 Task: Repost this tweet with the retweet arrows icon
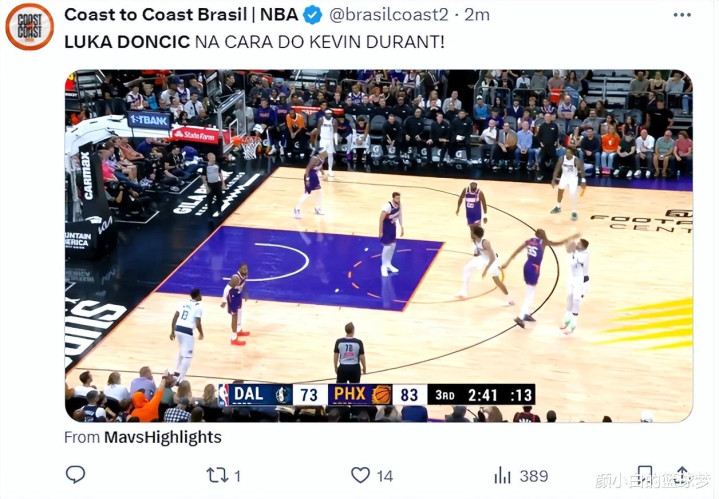[217, 475]
